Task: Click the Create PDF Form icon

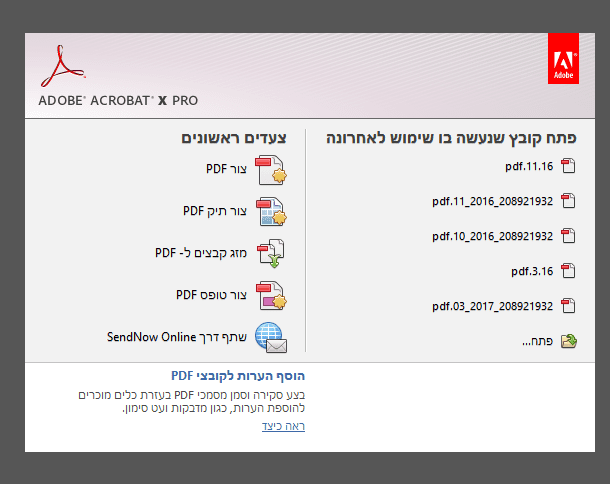Action: [x=271, y=296]
